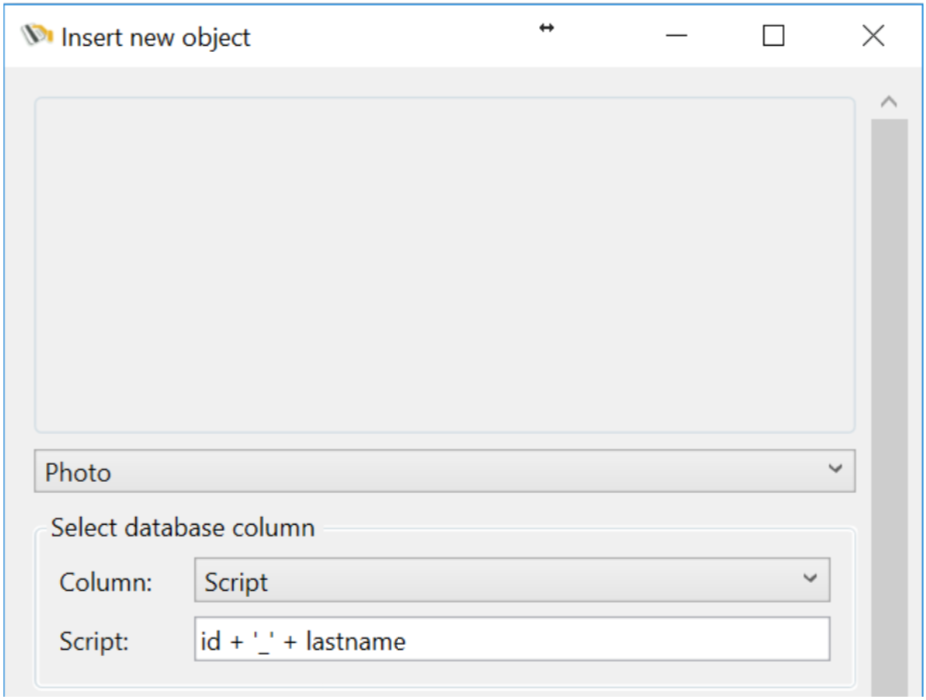
Task: Click the Photo label in the combo box
Action: click(77, 472)
